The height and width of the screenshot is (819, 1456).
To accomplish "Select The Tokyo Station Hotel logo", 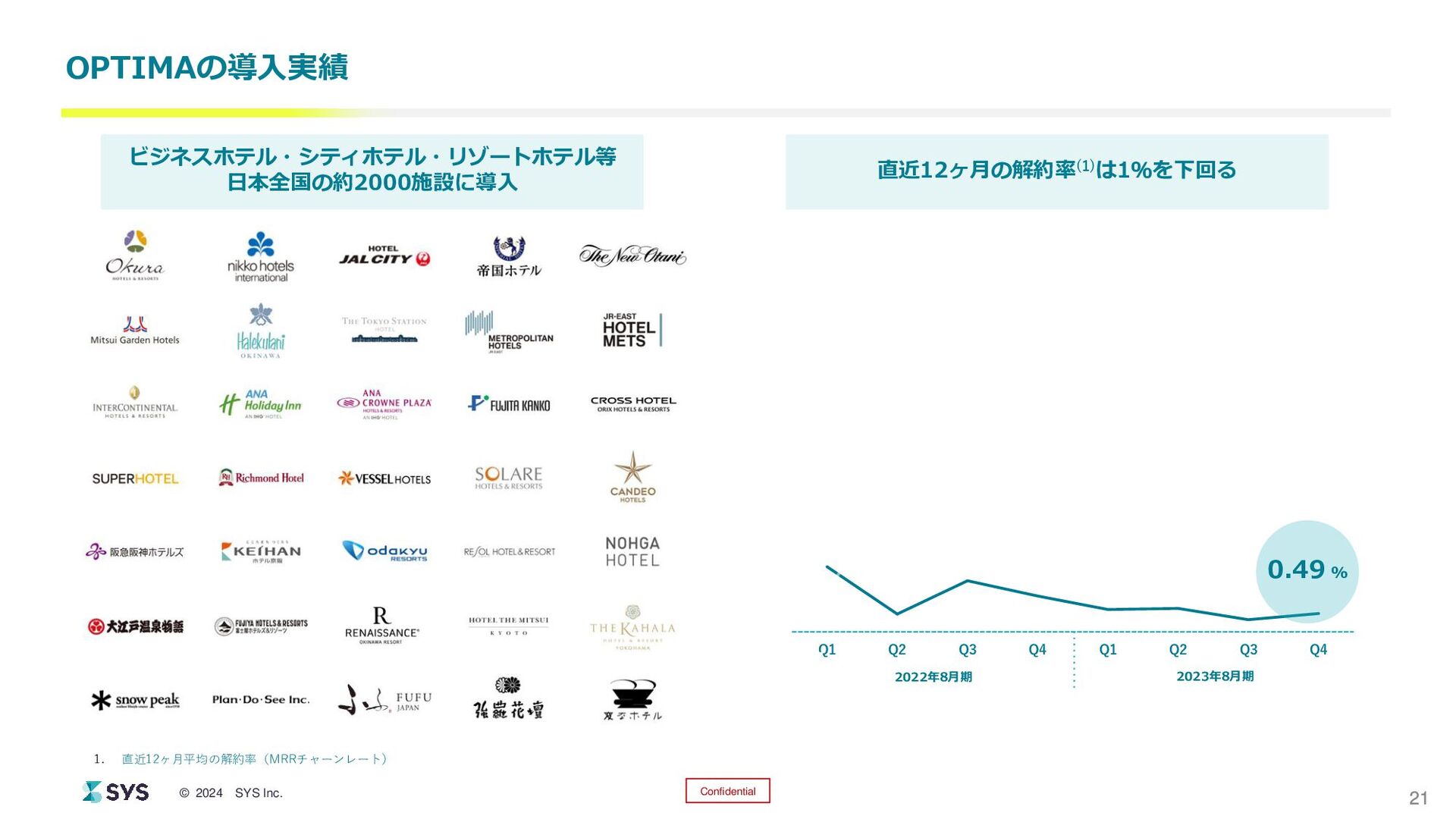I will [384, 330].
